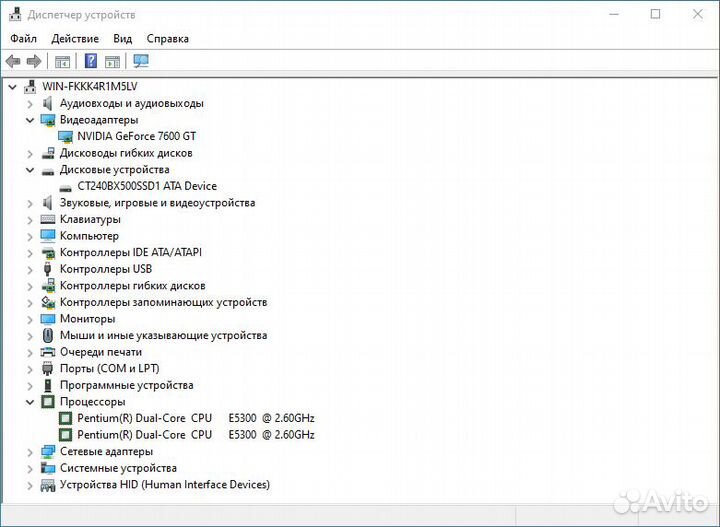This screenshot has height=527, width=720.
Task: Select Контроллеры запоминающих устройств label
Action: click(x=163, y=303)
